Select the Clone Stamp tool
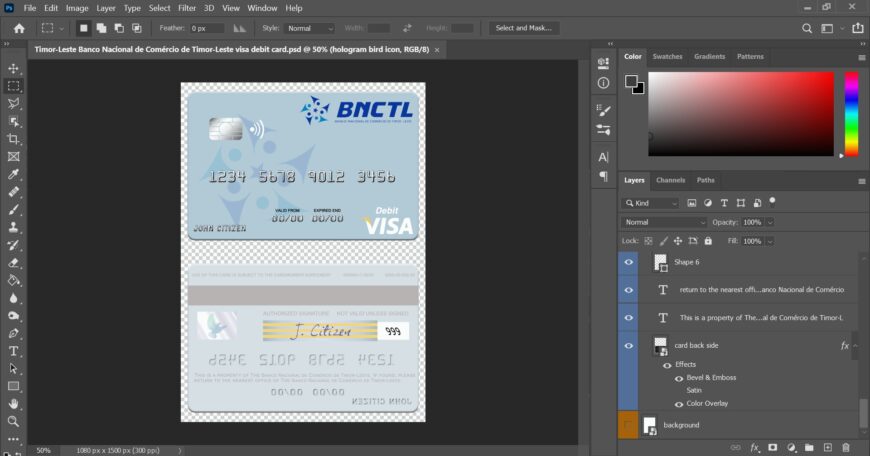This screenshot has width=870, height=456. pyautogui.click(x=13, y=227)
